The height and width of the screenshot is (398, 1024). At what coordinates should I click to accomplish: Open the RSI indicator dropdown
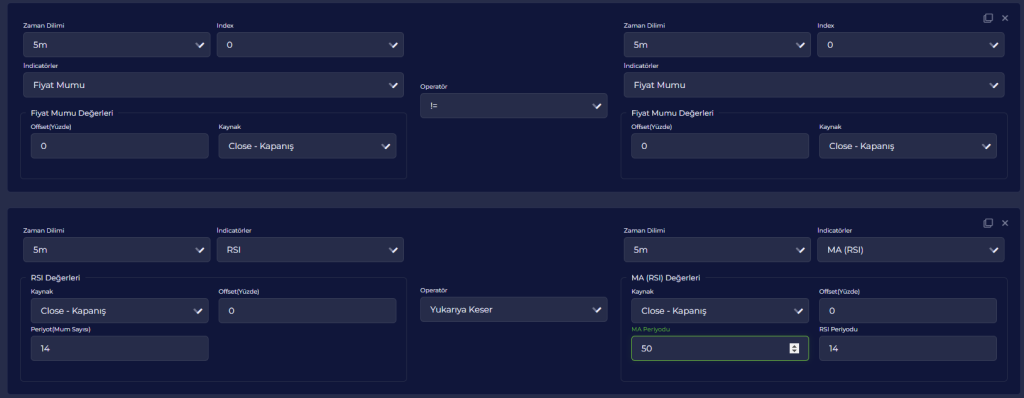(310, 250)
